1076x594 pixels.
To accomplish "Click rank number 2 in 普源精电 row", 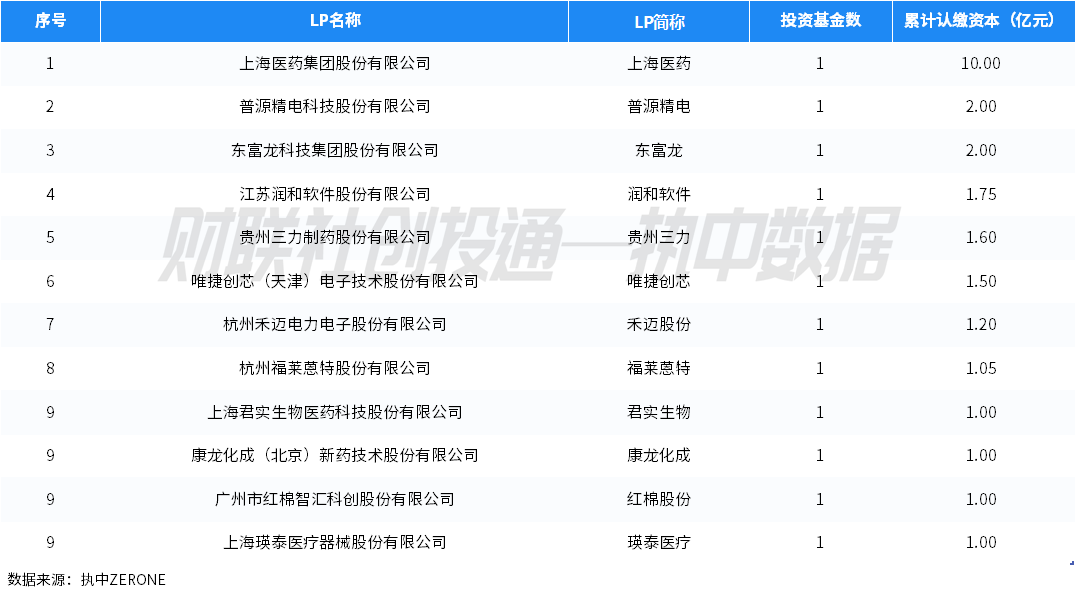I will [x=50, y=107].
